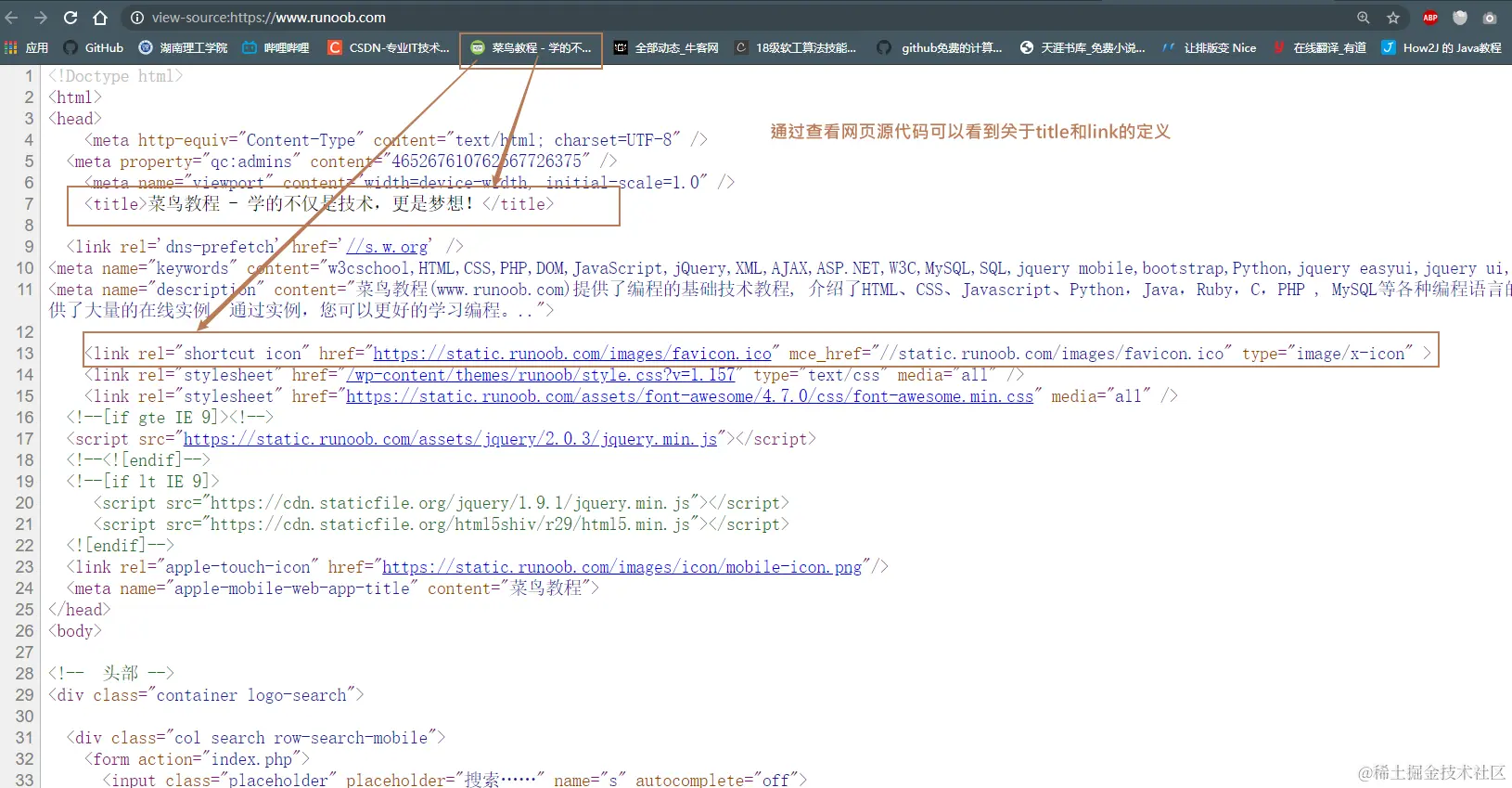The image size is (1512, 788).
Task: Click the closing </head> tag on line 25
Action: 80,610
